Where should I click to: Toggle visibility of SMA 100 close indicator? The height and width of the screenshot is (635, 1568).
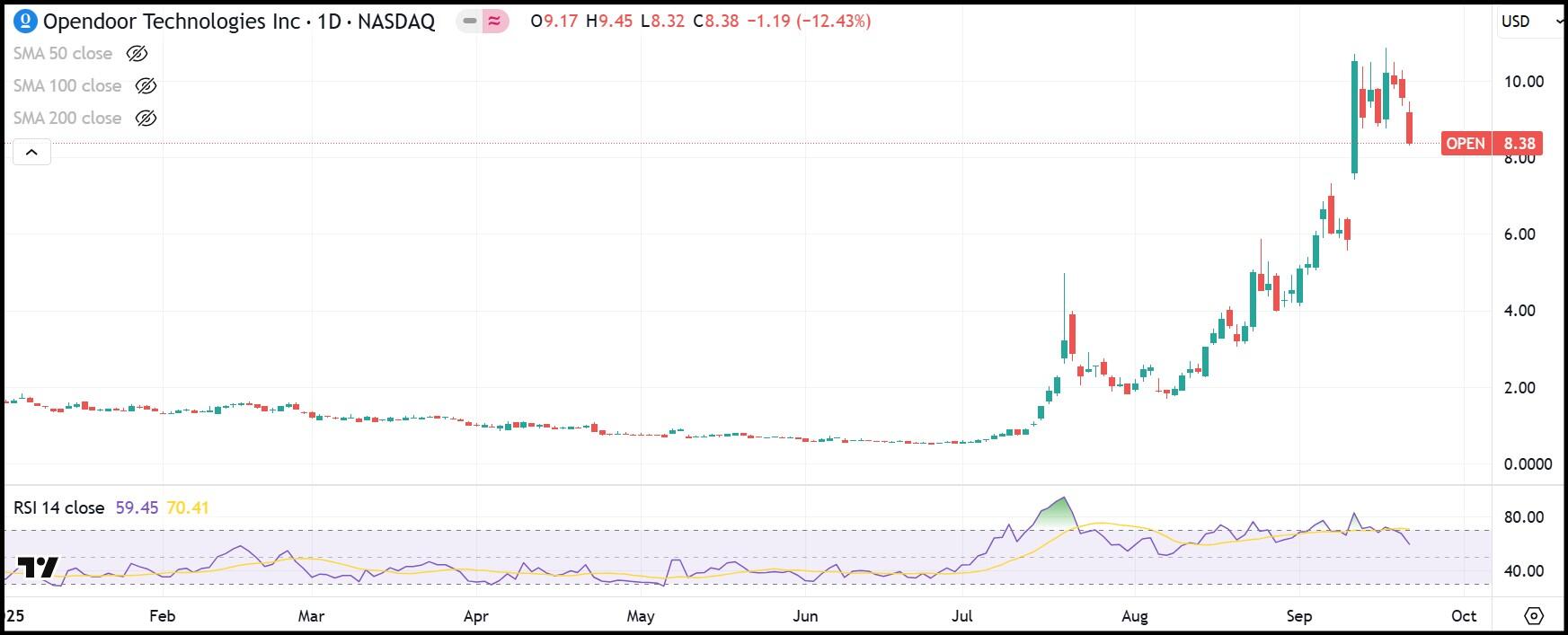coord(146,86)
